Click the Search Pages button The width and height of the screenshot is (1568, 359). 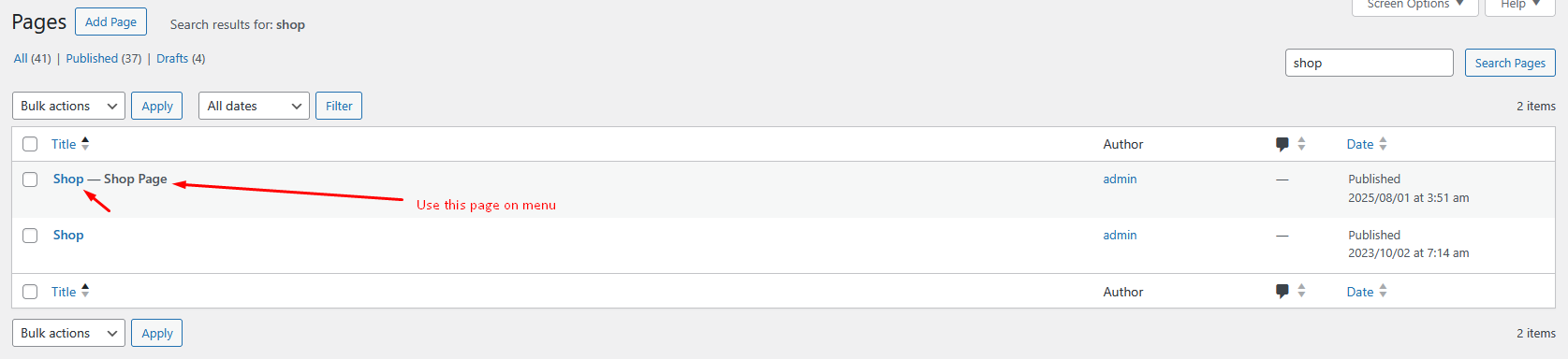click(x=1510, y=63)
